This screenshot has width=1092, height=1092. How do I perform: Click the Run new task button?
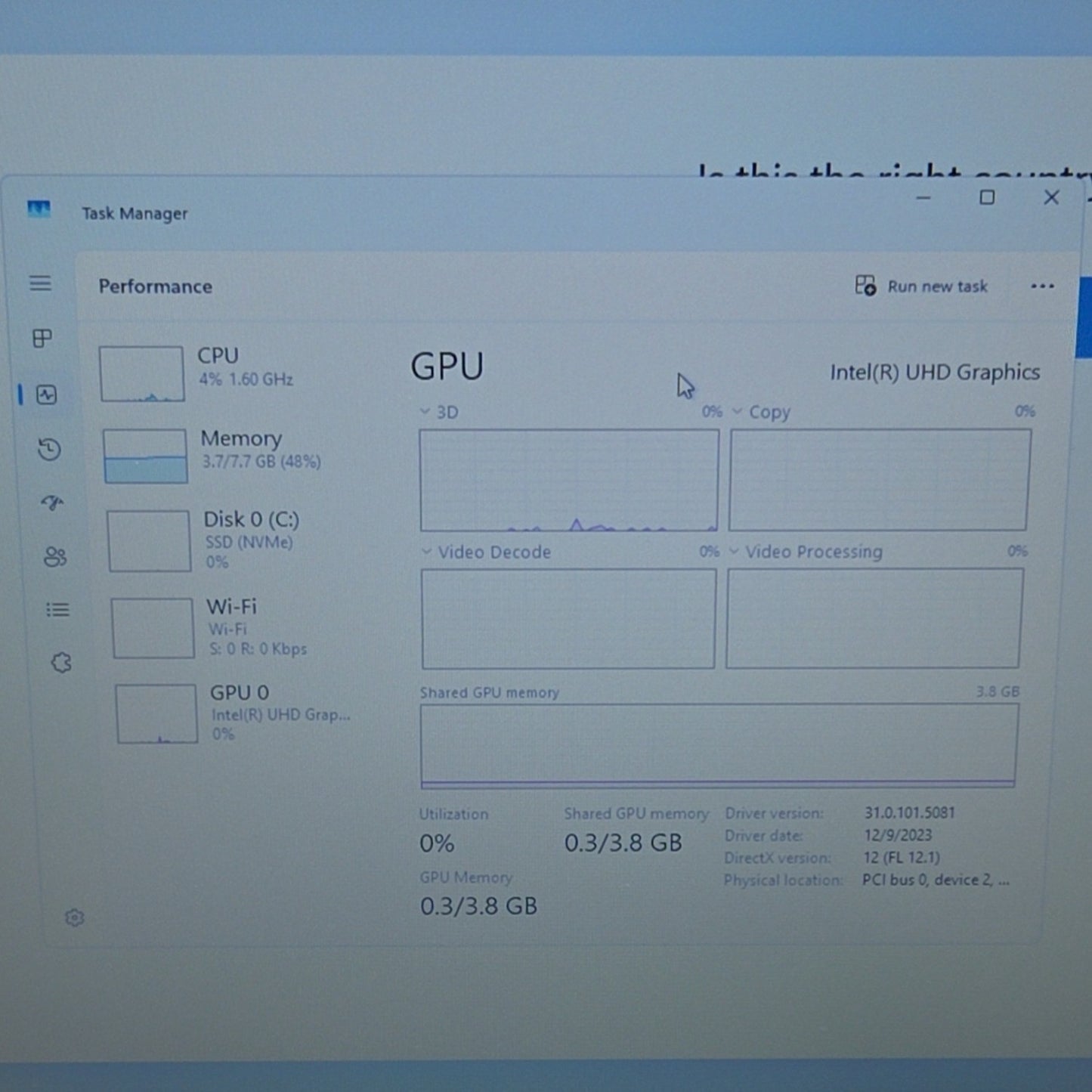(921, 286)
